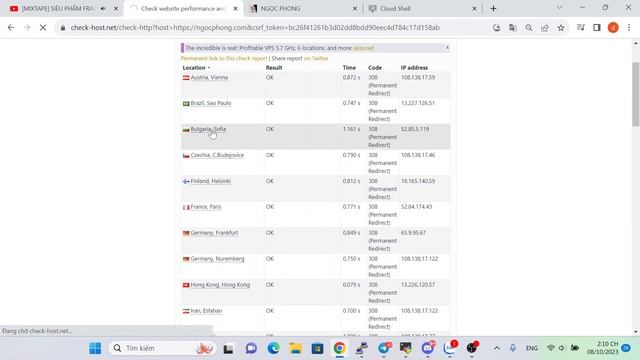
Task: Open the clock and date panel
Action: (602, 348)
